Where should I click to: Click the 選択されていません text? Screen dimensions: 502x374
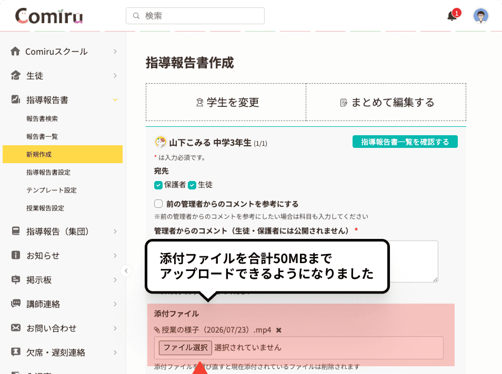(248, 348)
